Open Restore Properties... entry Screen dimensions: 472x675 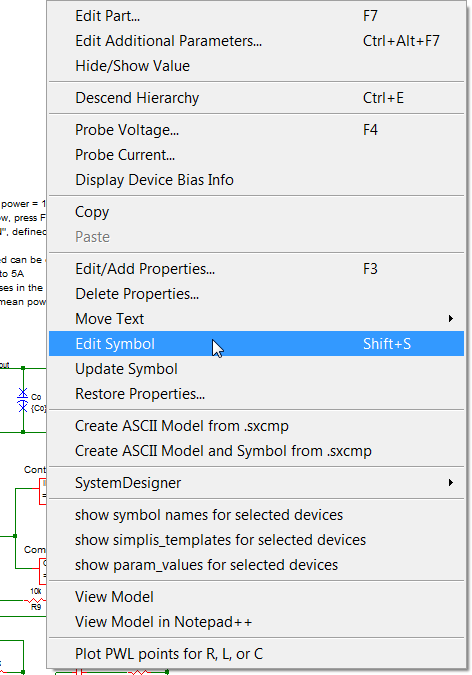coord(256,394)
